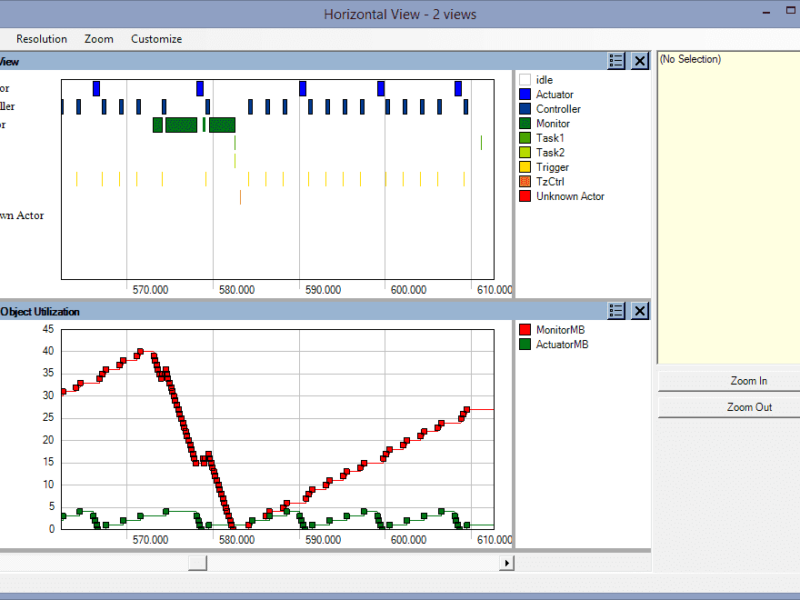800x600 pixels.
Task: Close the Timeline View pane
Action: pos(640,60)
